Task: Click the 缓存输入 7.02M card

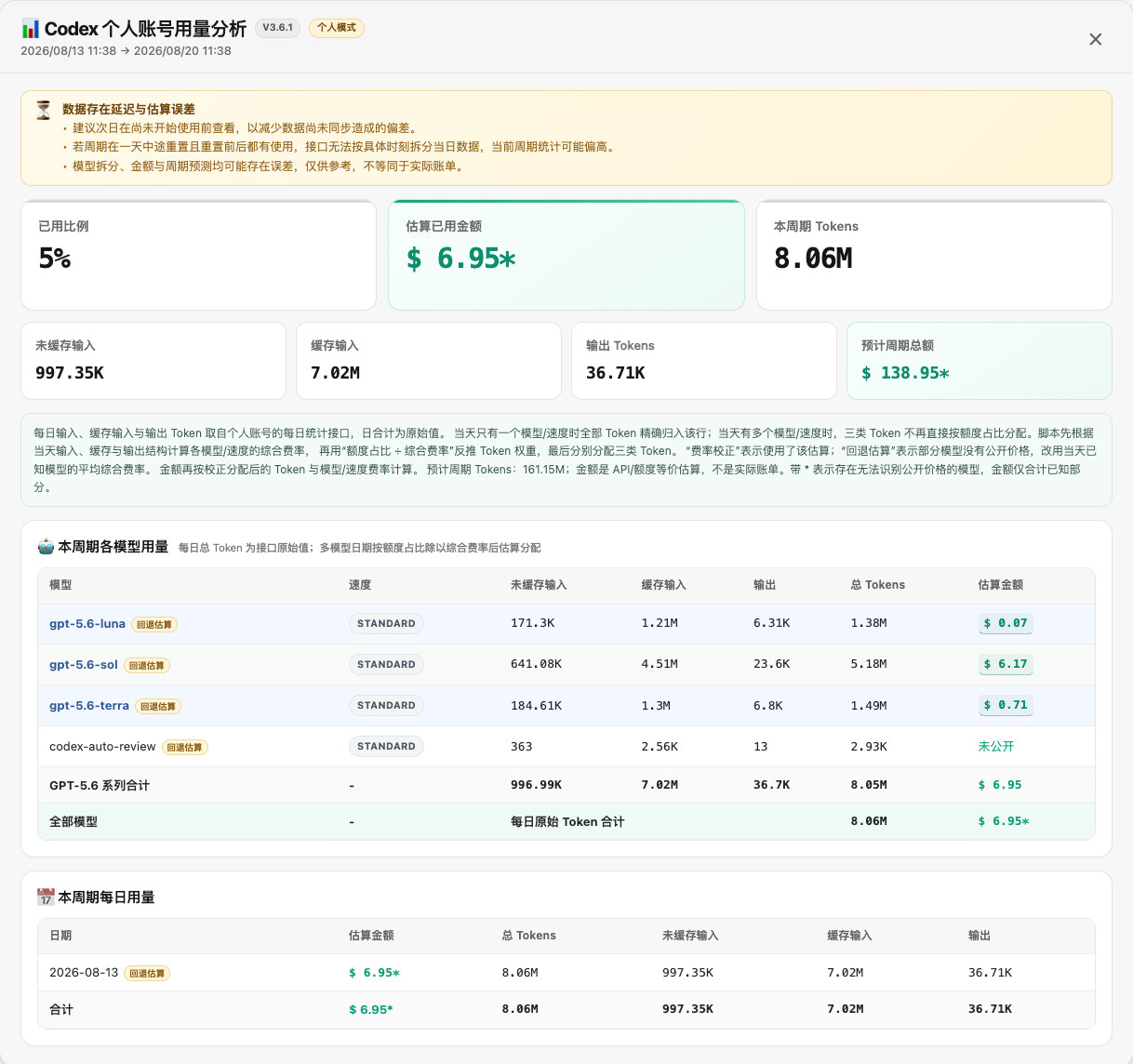Action: pos(429,361)
